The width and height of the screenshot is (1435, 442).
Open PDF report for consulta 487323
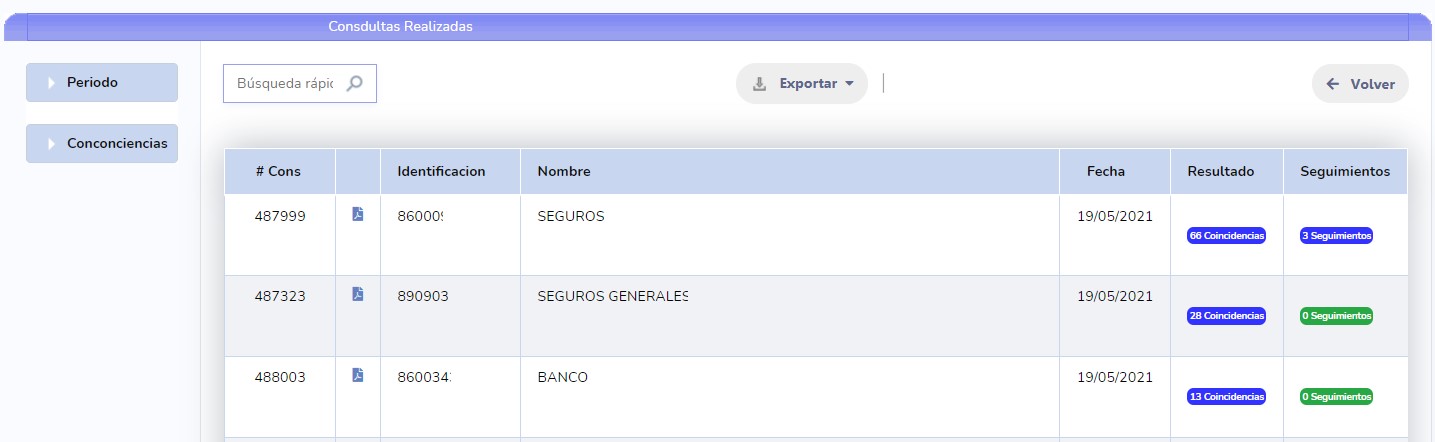pos(358,294)
